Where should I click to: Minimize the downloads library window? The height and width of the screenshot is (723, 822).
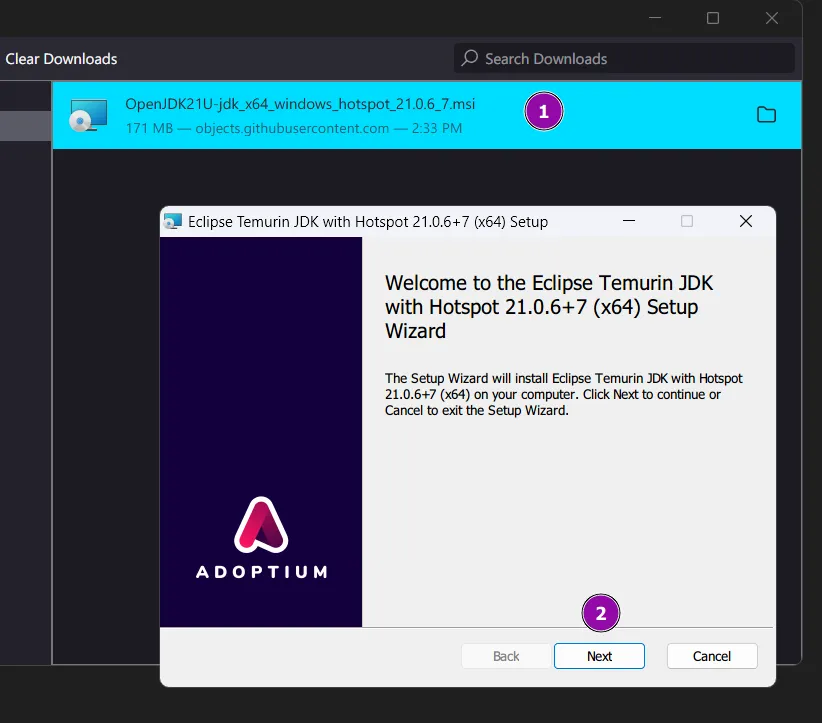(654, 18)
